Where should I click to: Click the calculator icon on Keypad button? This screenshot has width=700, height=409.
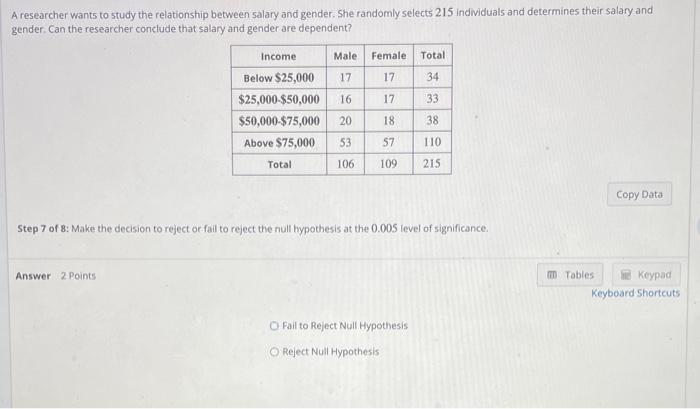(626, 275)
